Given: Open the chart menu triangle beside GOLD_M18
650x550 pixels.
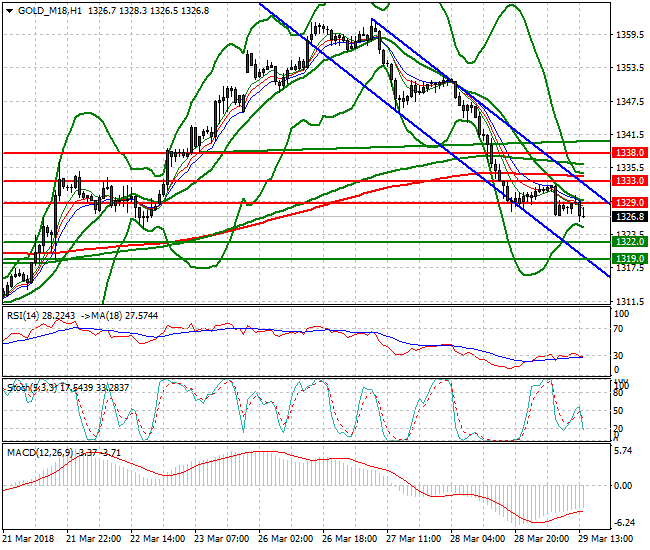Looking at the screenshot, I should click(x=10, y=11).
